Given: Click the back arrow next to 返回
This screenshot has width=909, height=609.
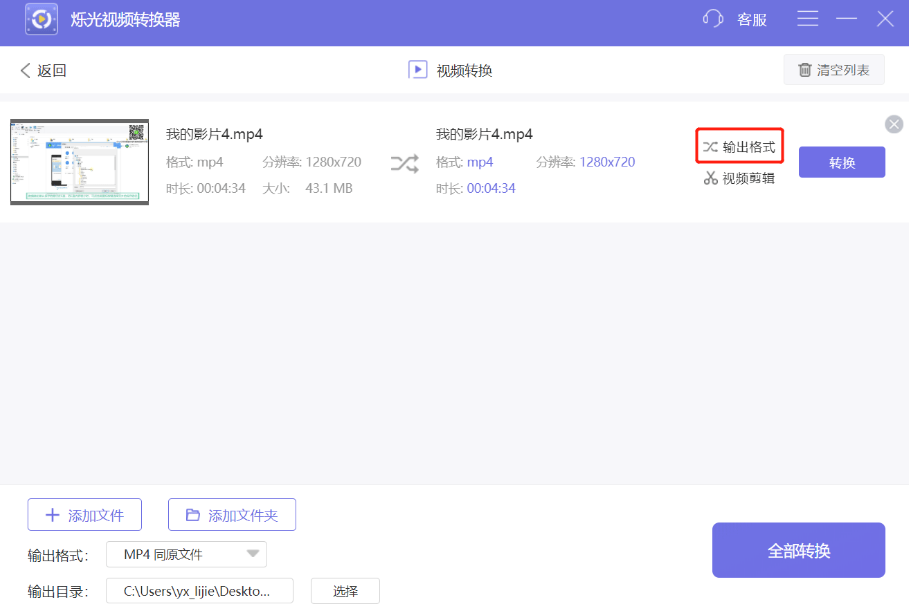Looking at the screenshot, I should pos(25,69).
